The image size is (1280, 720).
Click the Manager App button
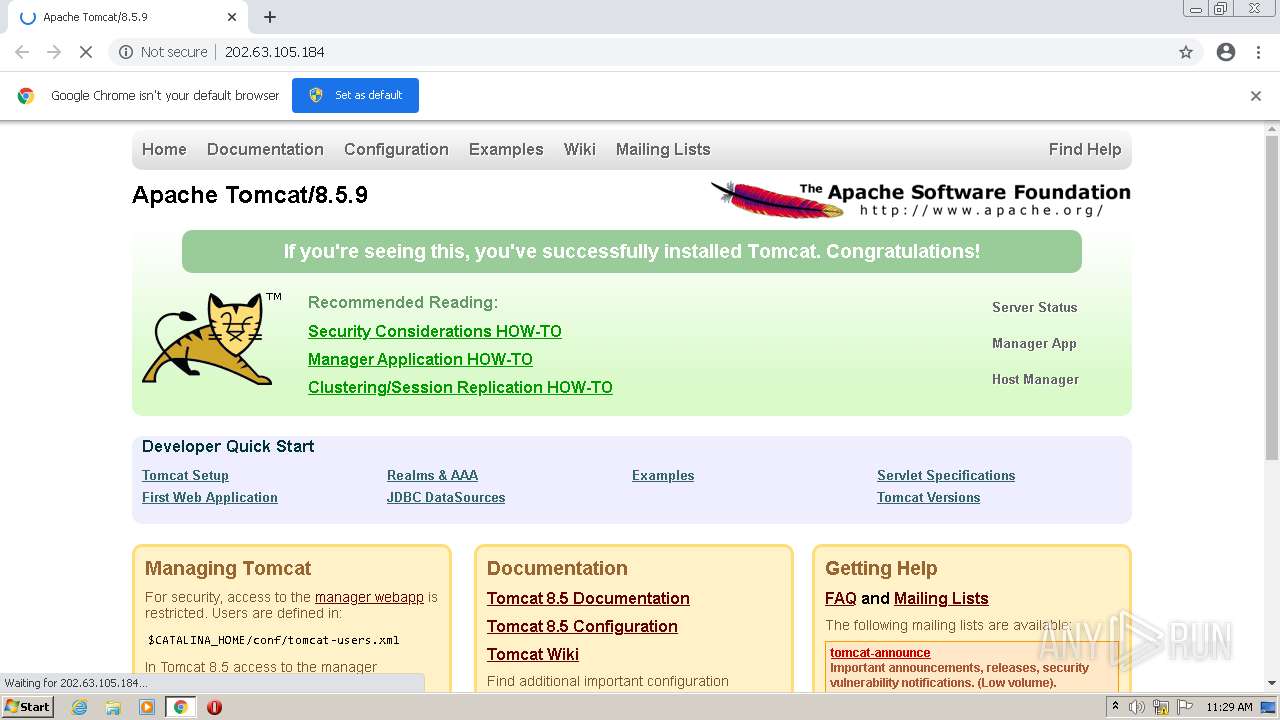click(1035, 343)
